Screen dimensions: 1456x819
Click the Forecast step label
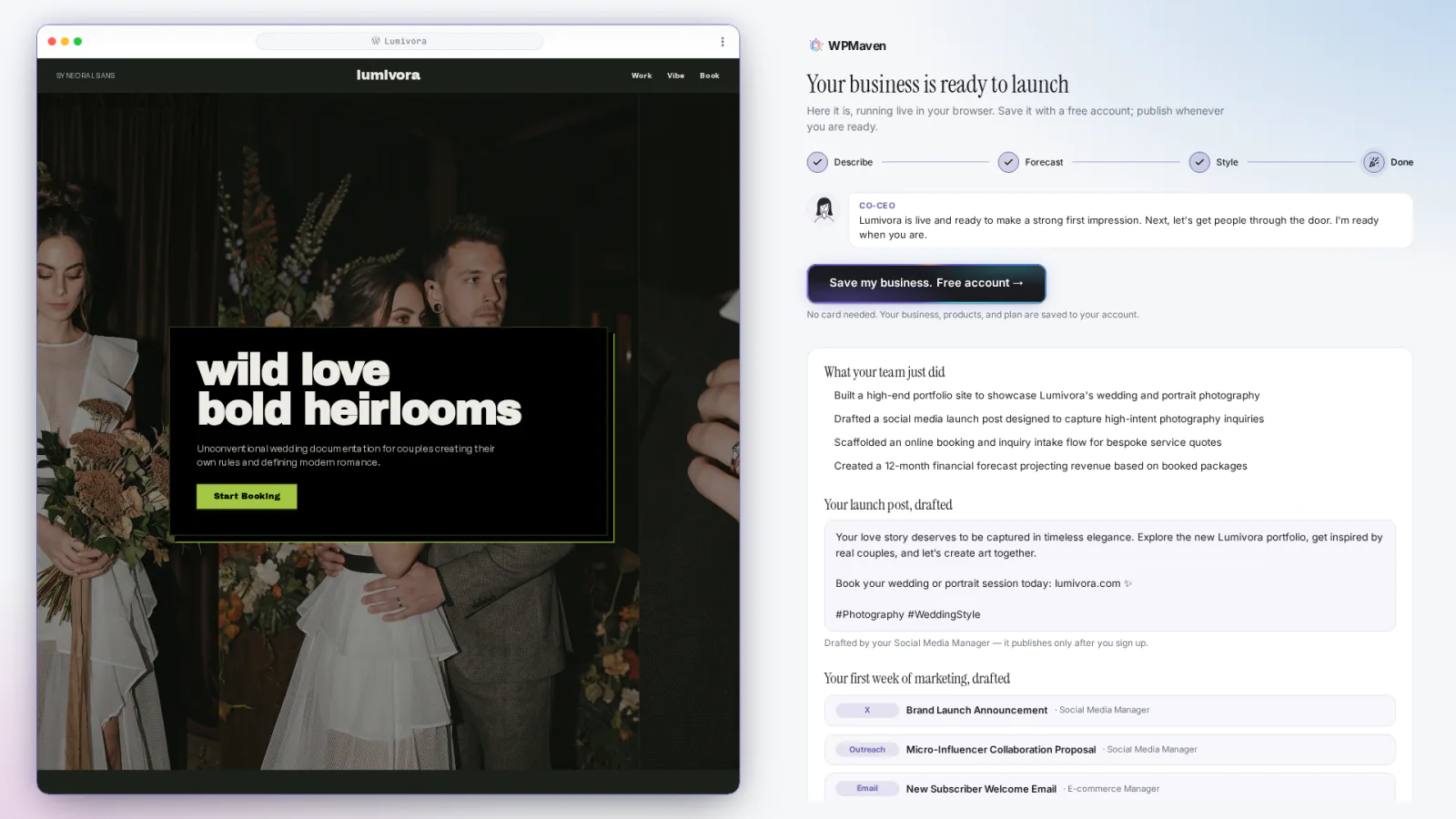[x=1044, y=162]
